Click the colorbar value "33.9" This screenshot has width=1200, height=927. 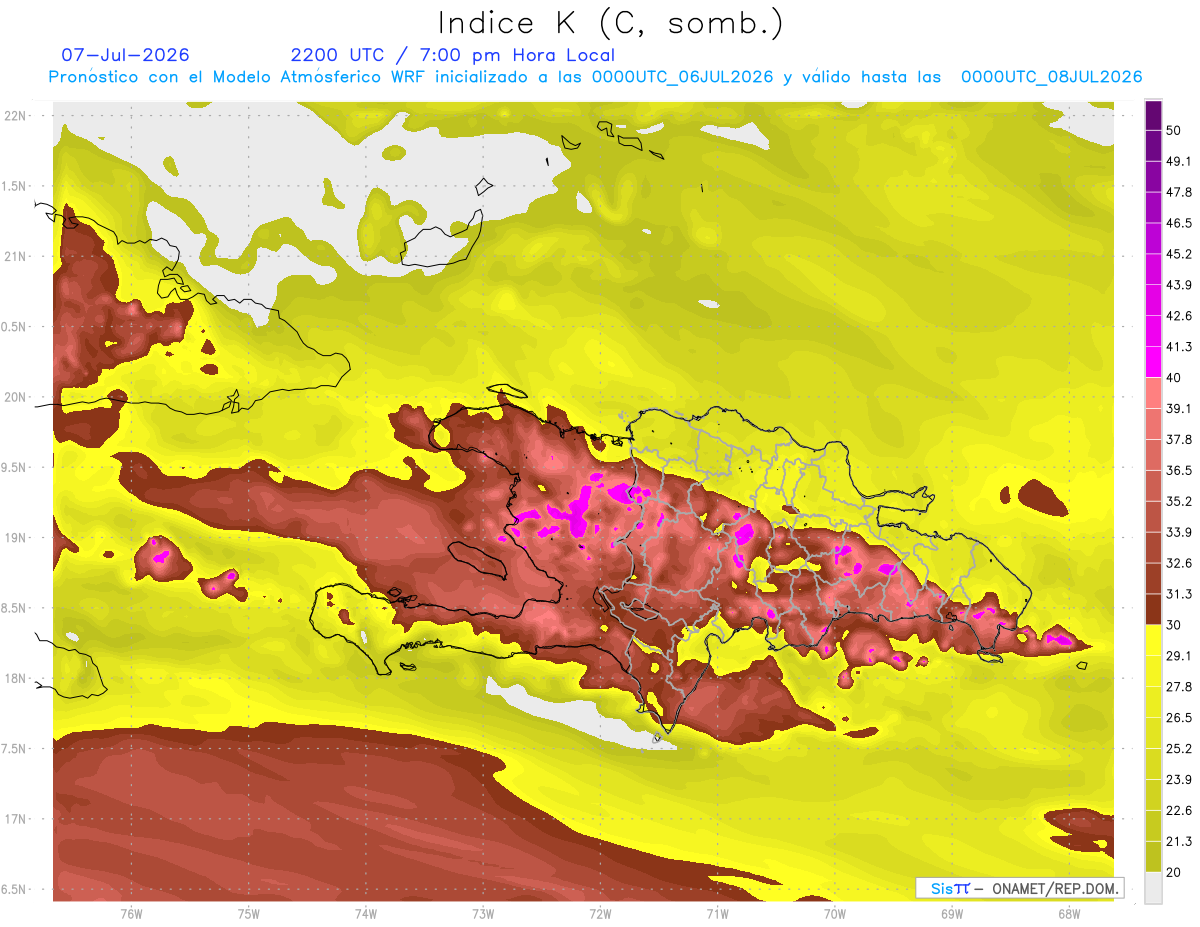coord(1178,532)
